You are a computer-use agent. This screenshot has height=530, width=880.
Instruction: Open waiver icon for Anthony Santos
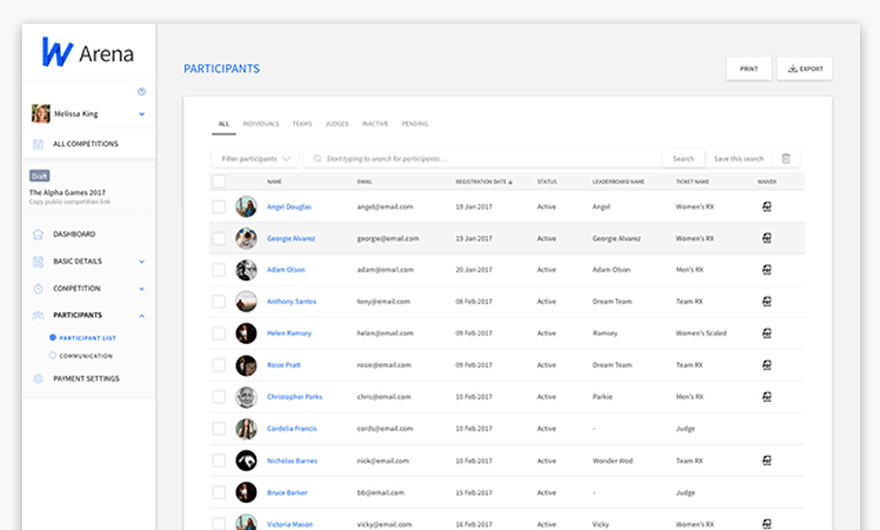coord(767,301)
